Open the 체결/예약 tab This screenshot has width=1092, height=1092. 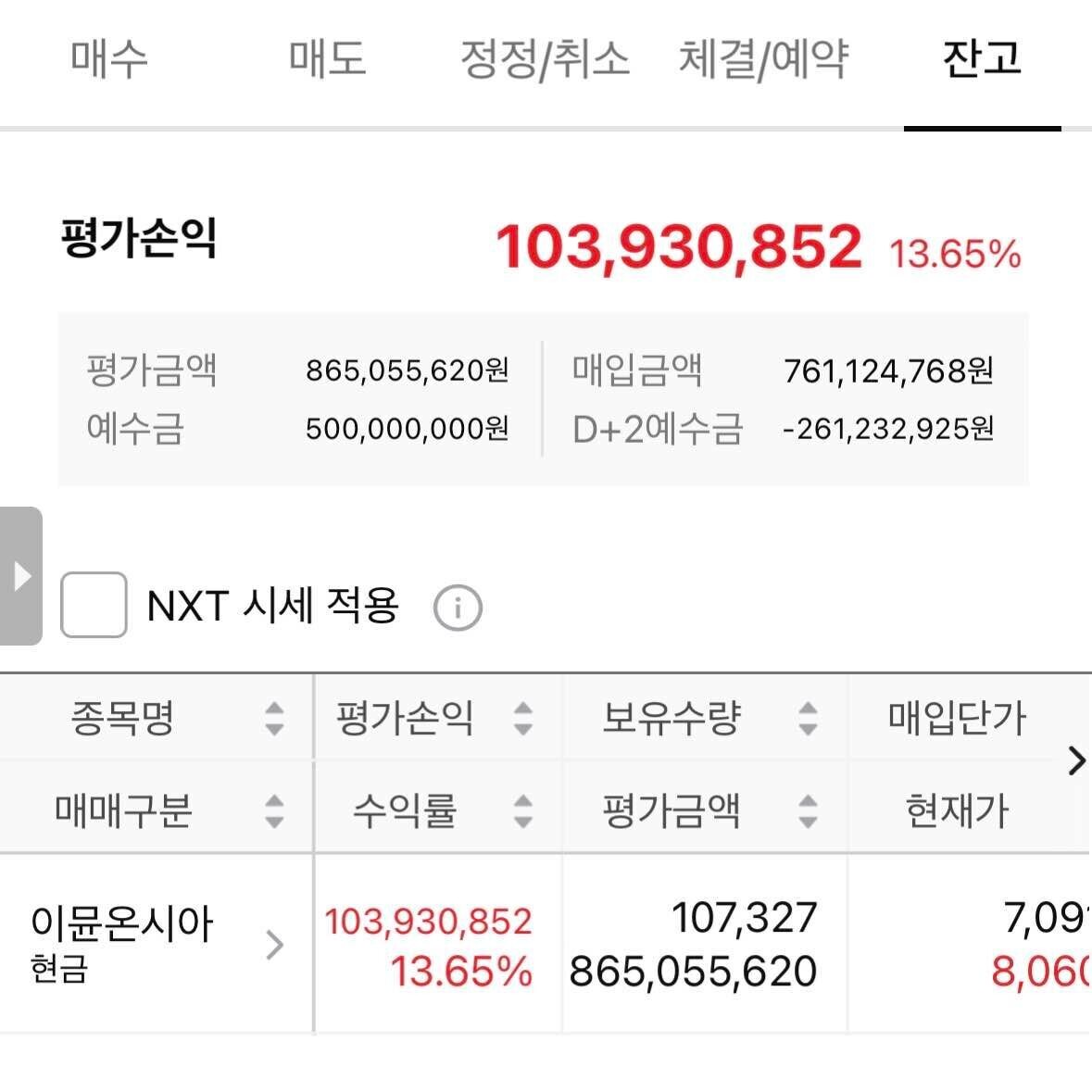coord(763,59)
